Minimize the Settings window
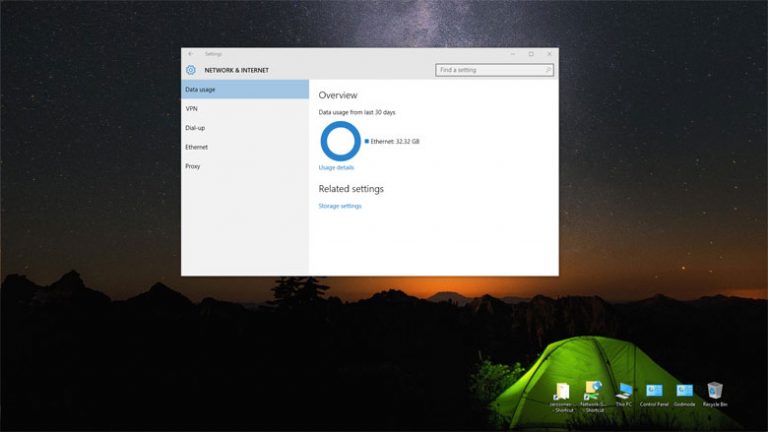 click(x=513, y=54)
